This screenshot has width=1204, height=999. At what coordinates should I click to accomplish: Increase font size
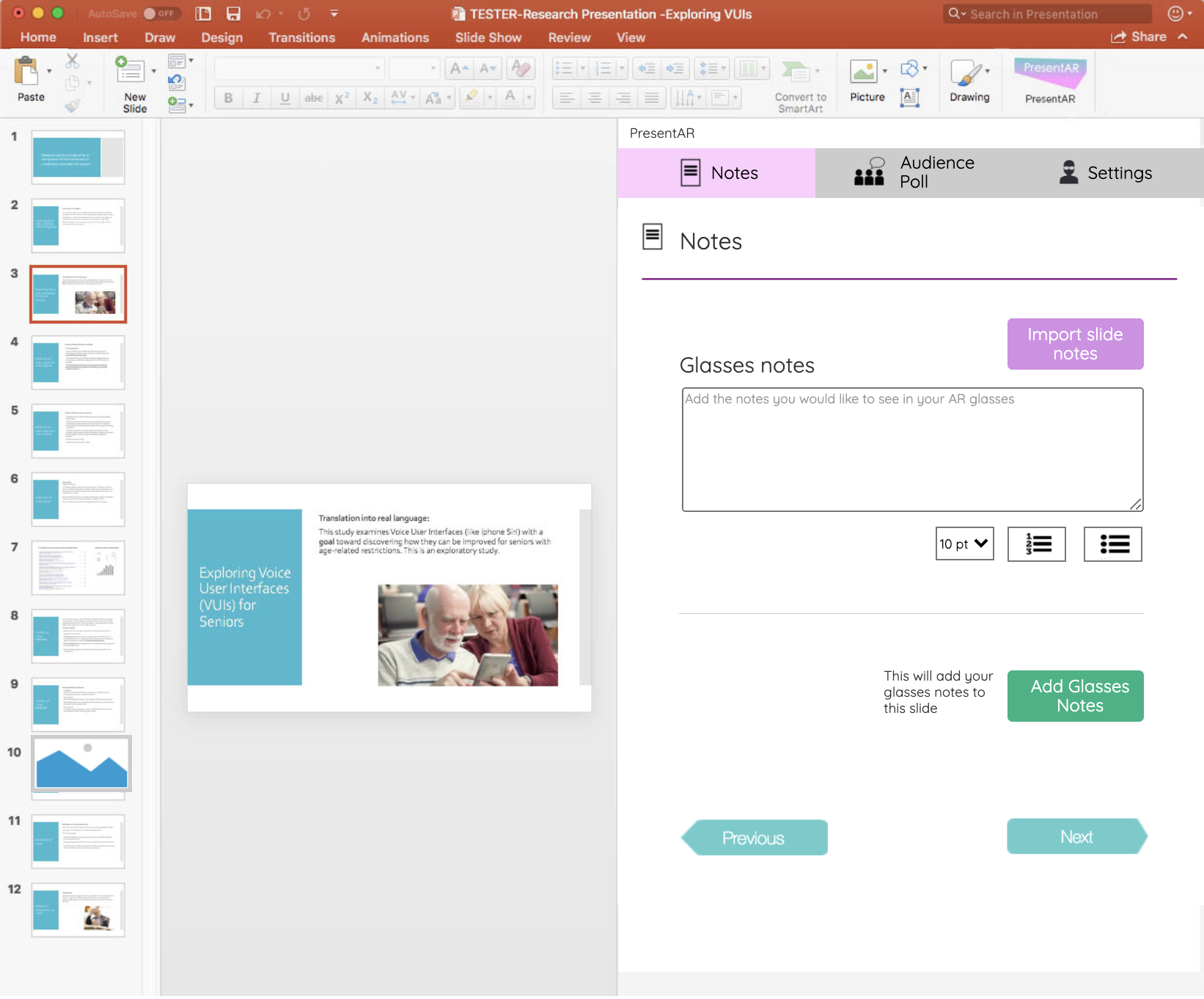(459, 68)
